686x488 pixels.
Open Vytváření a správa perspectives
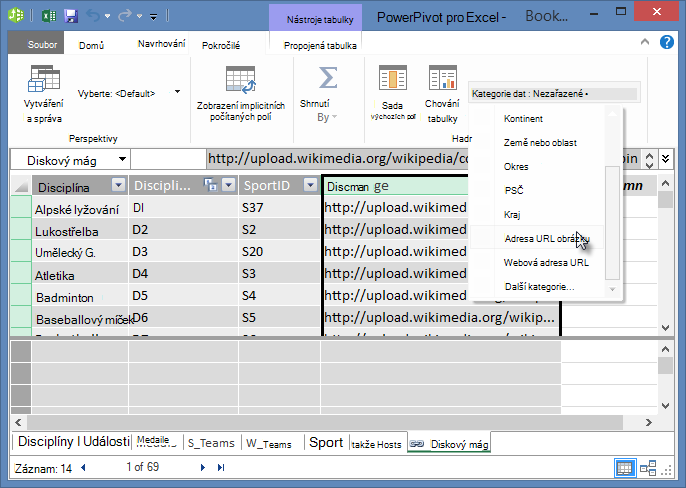[43, 94]
